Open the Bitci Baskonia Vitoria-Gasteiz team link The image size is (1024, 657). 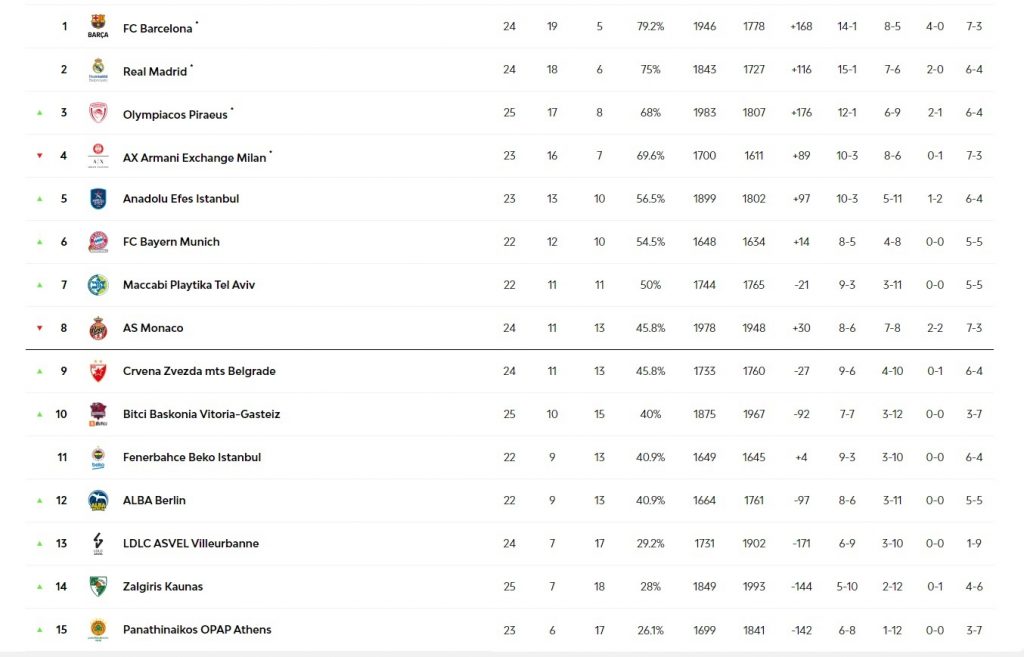[x=201, y=414]
